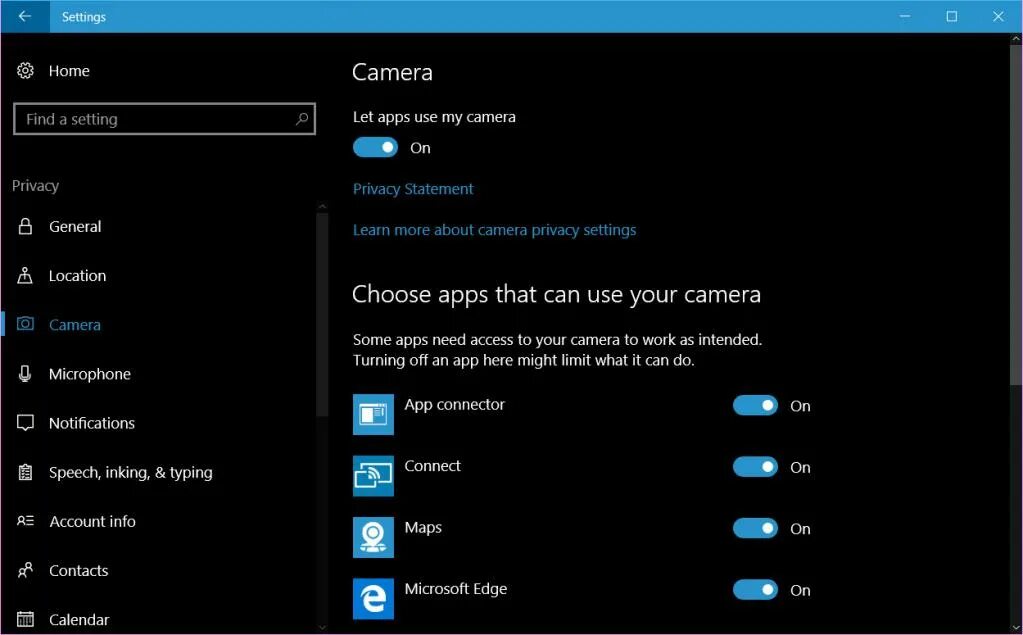Image resolution: width=1023 pixels, height=635 pixels.
Task: Open the Location privacy section
Action: (x=77, y=276)
